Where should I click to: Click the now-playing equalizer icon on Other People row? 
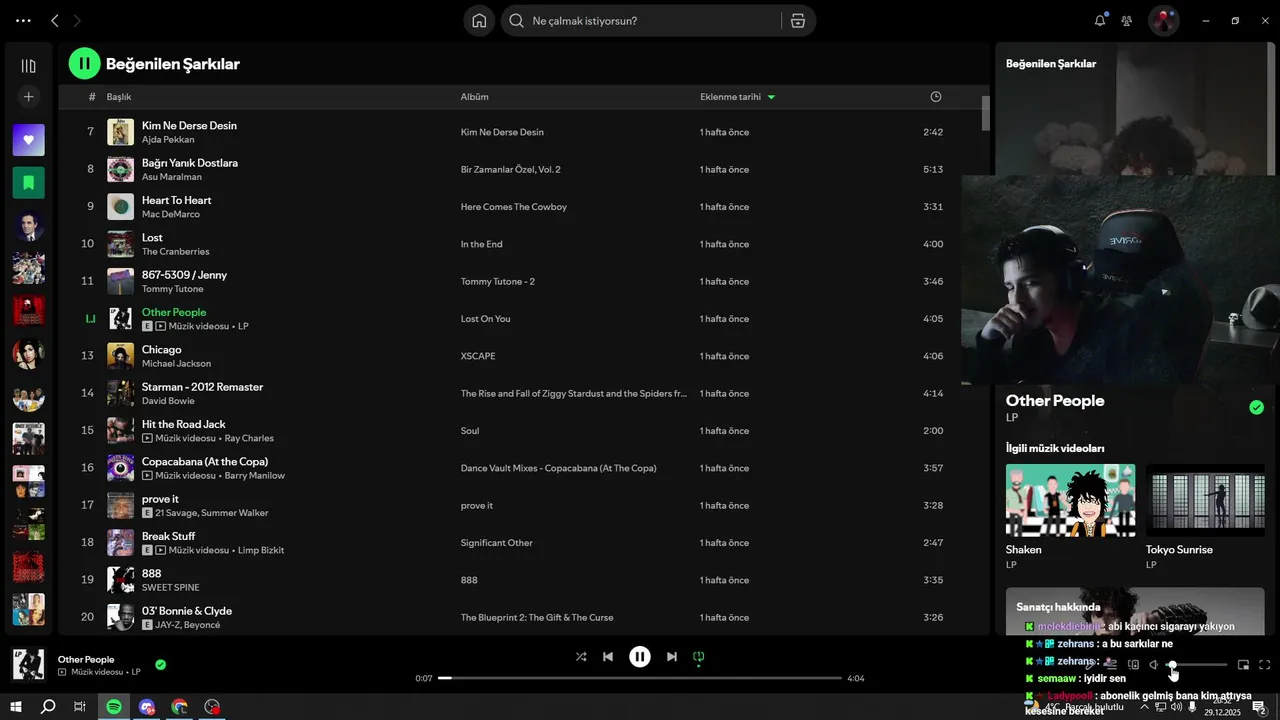pos(90,319)
